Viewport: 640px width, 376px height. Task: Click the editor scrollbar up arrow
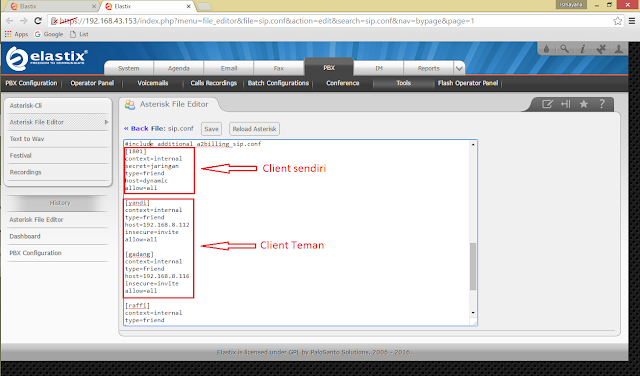[473, 144]
